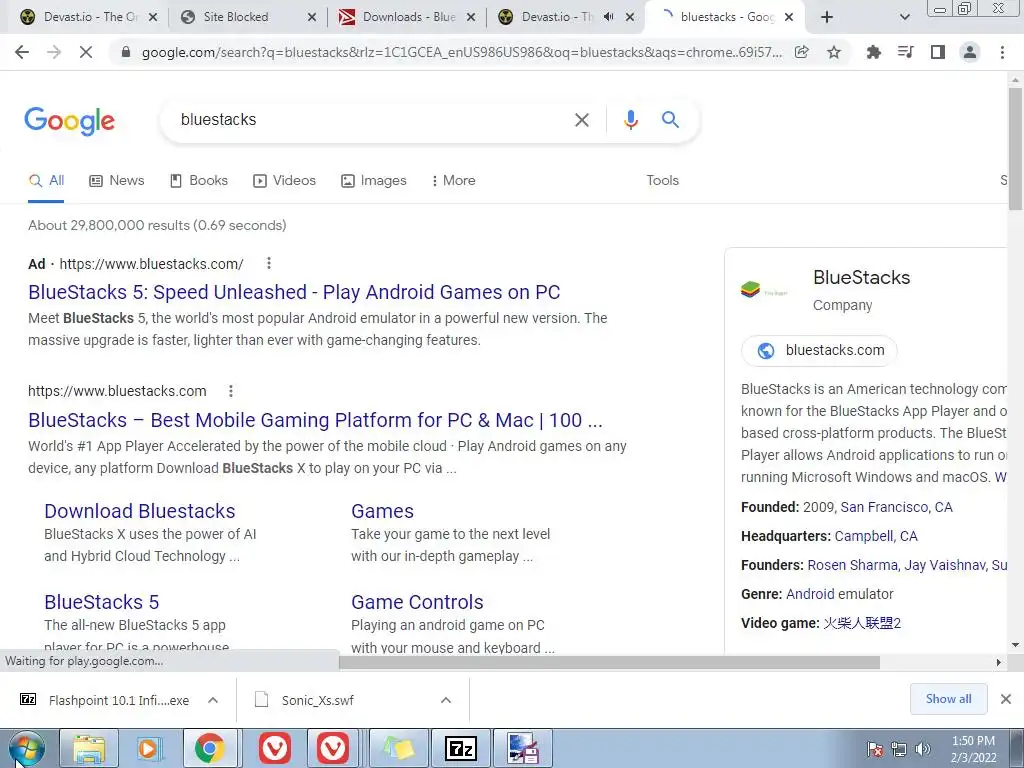Open San Francisco, CA link
The width and height of the screenshot is (1024, 768).
896,507
